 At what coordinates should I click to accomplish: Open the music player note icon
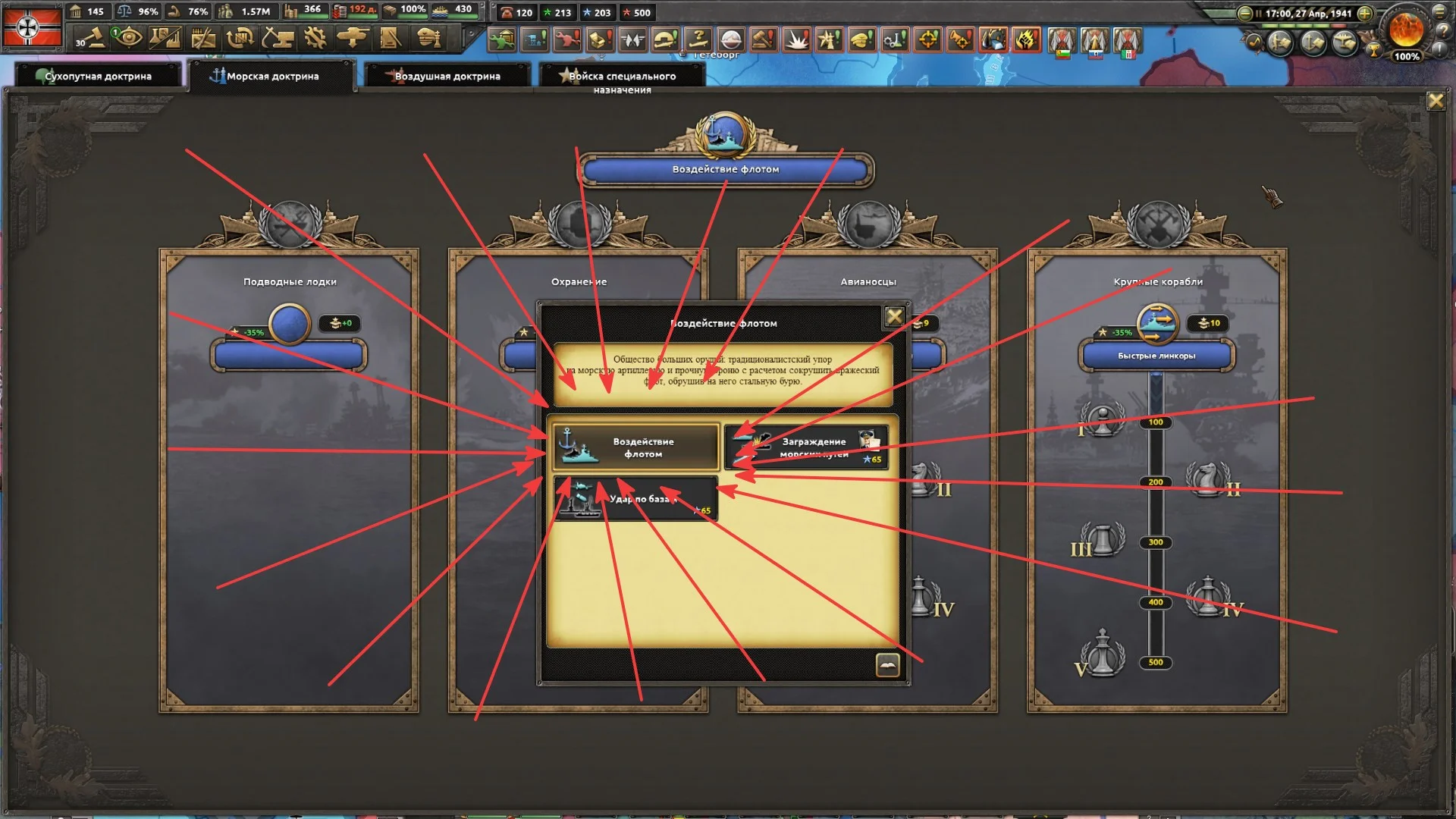tap(1254, 42)
